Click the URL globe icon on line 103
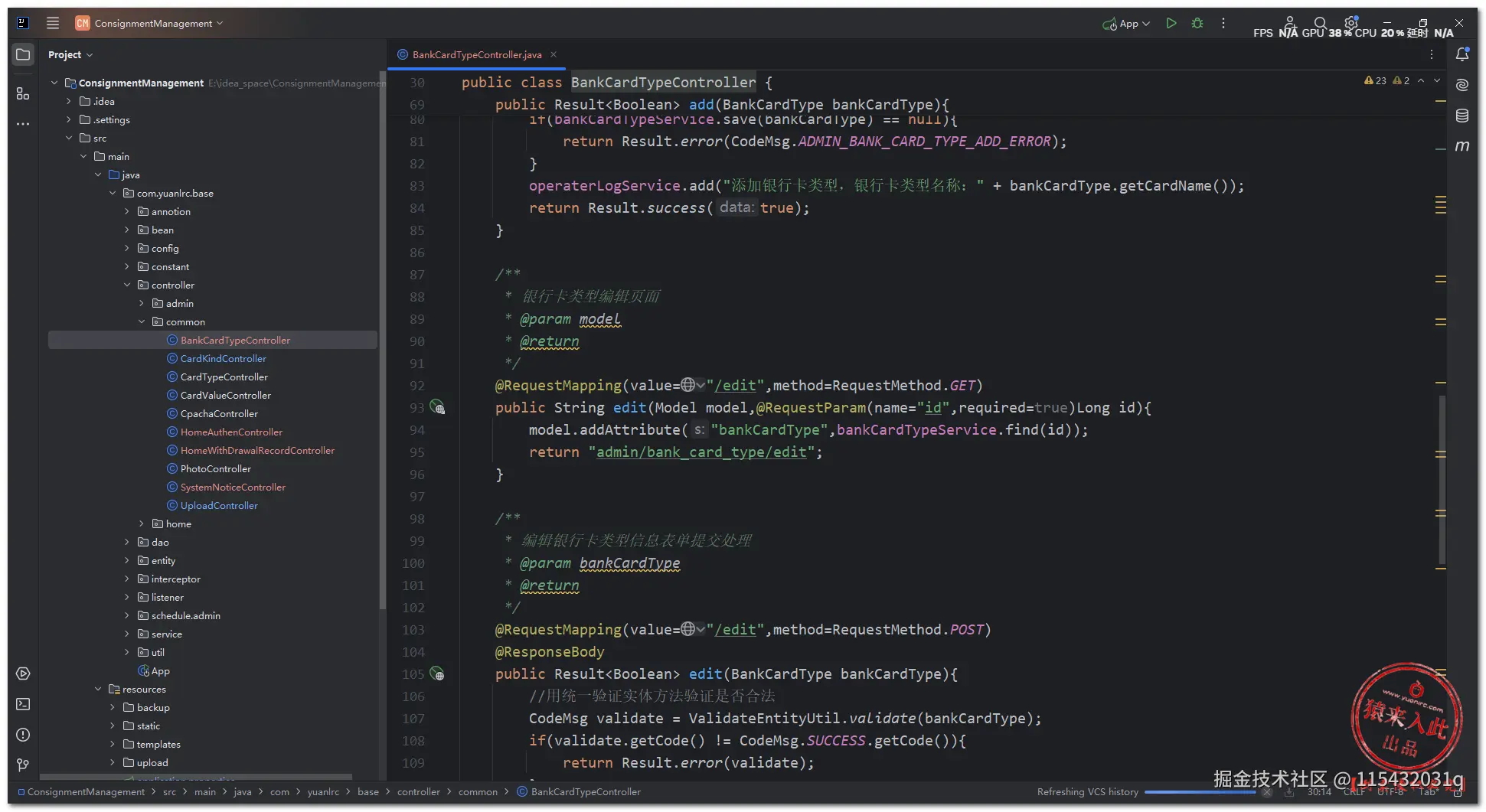The height and width of the screenshot is (812, 1486). 688,629
